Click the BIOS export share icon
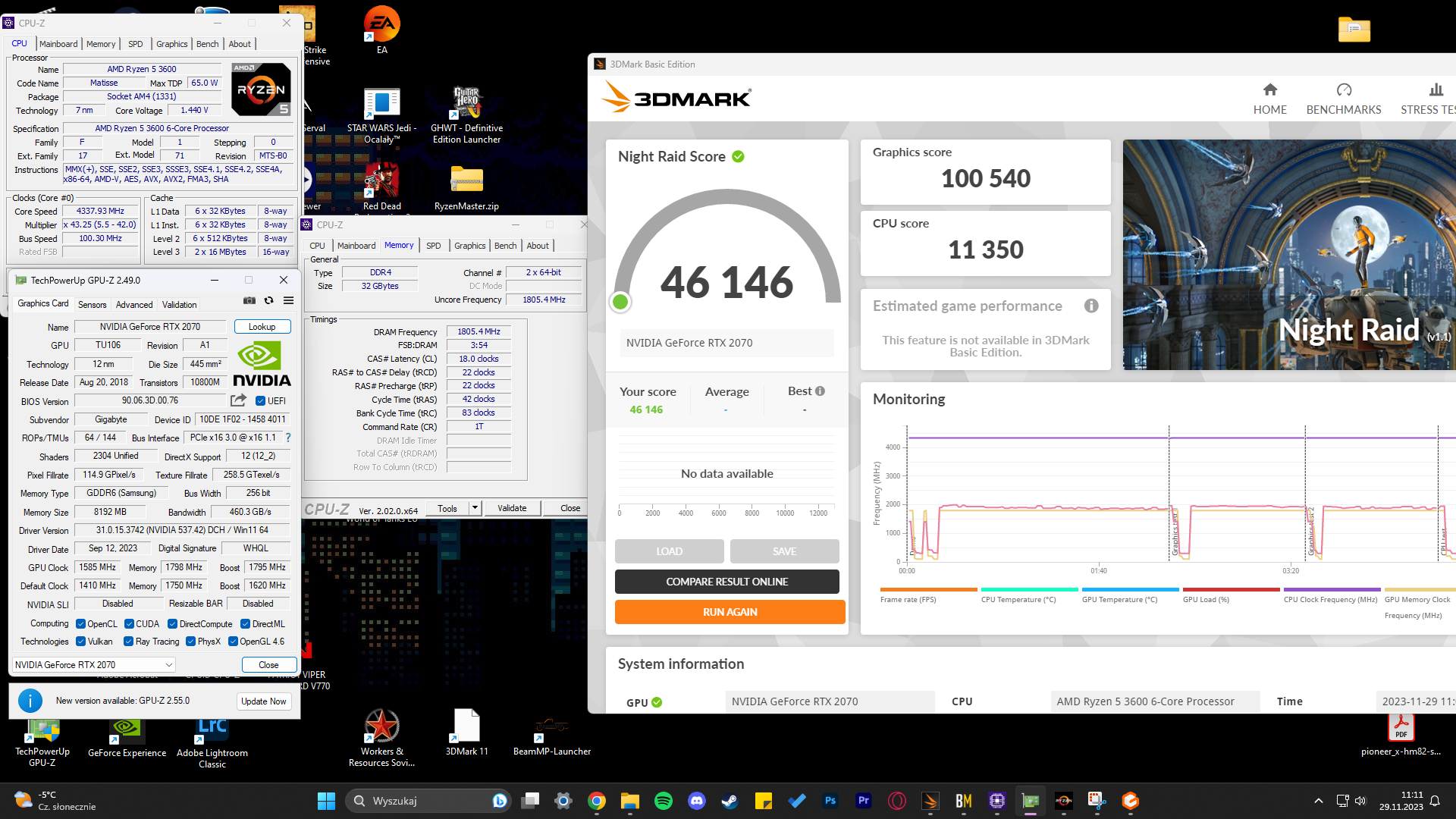Viewport: 1456px width, 819px height. (239, 400)
